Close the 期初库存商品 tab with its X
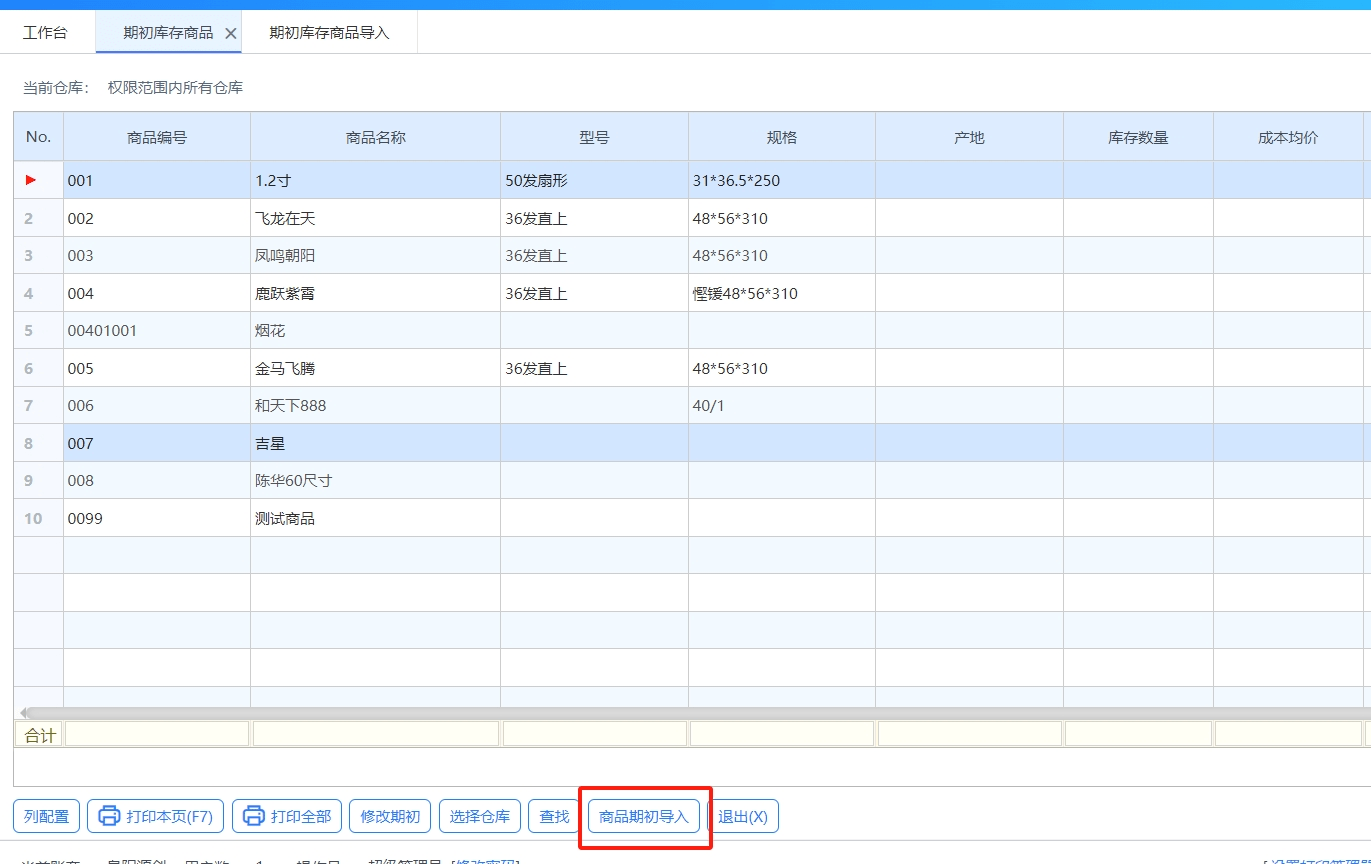The height and width of the screenshot is (864, 1371). point(231,34)
